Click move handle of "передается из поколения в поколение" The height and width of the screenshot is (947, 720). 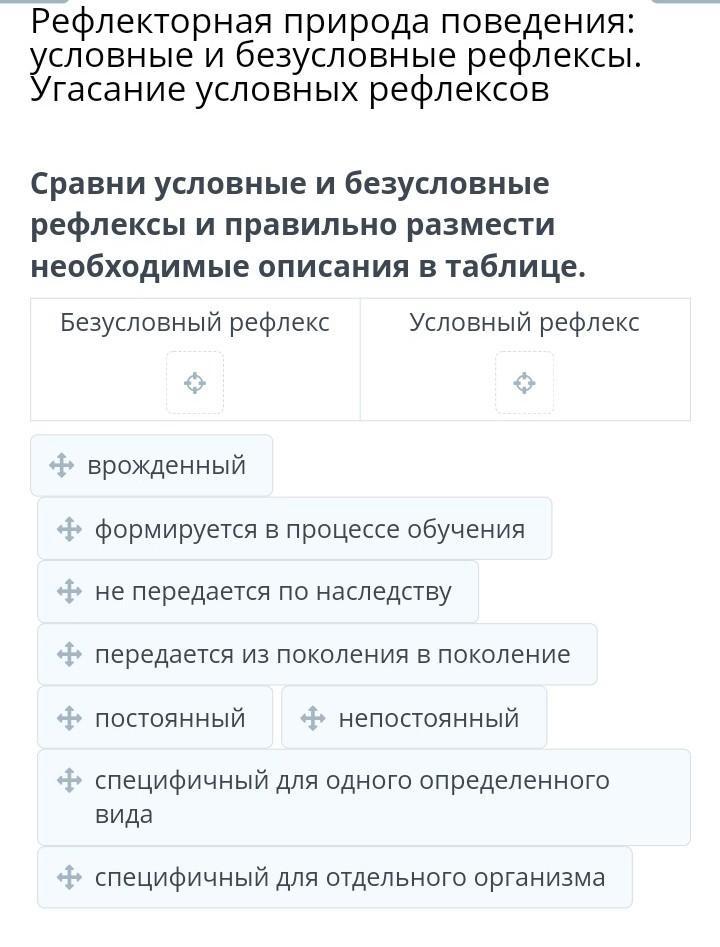point(69,655)
